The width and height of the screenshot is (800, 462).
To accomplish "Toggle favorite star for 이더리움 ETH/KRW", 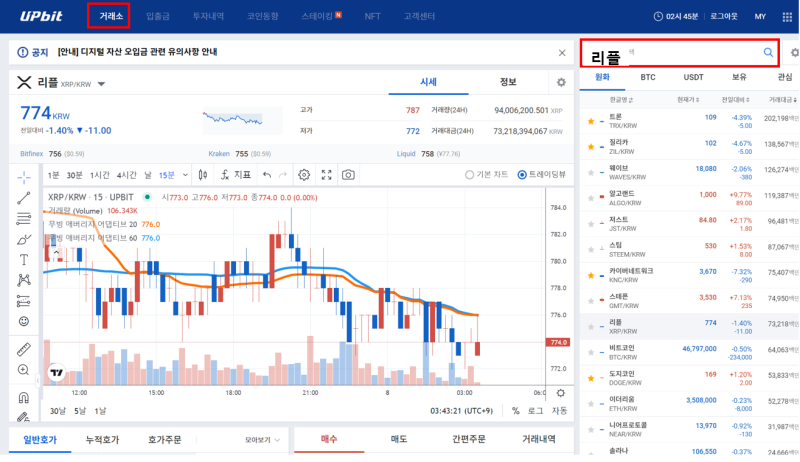I will [591, 404].
